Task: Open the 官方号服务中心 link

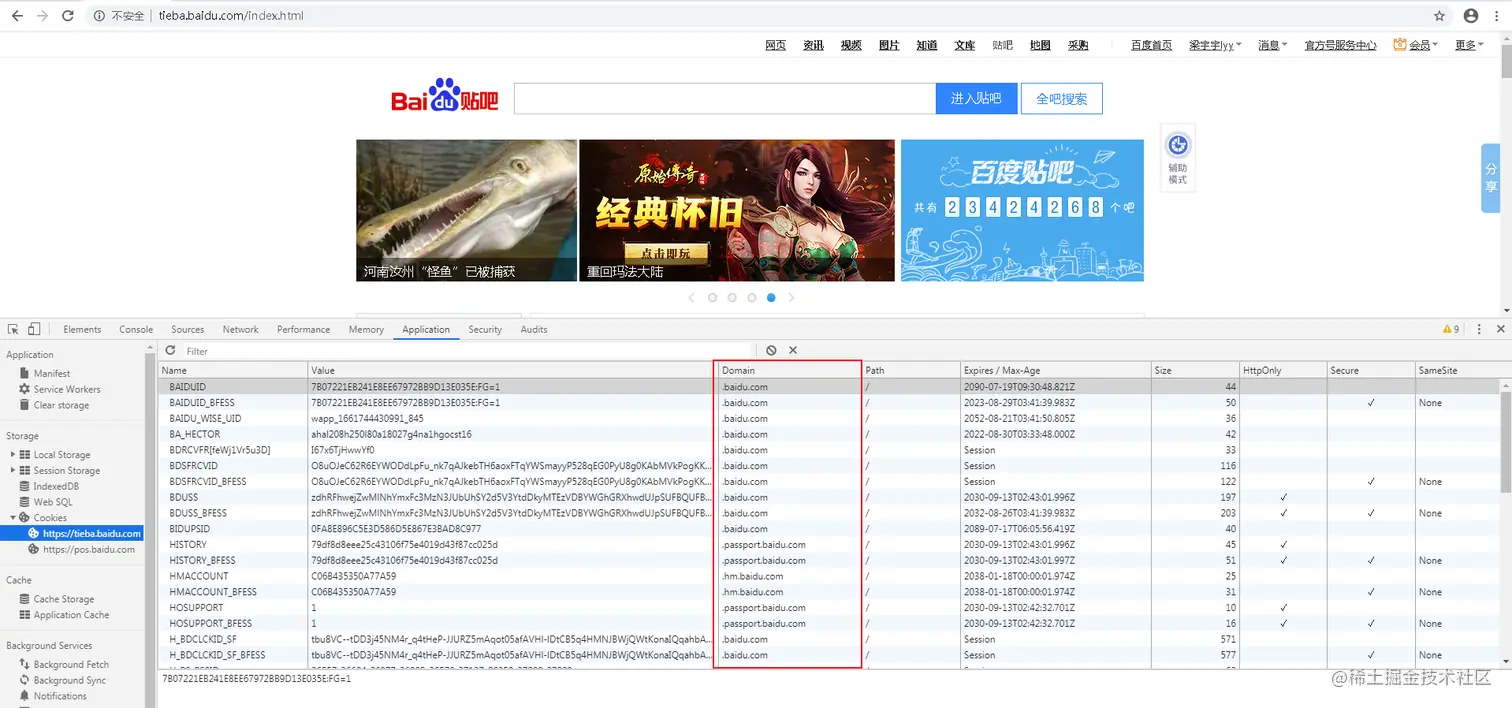Action: (x=1341, y=45)
